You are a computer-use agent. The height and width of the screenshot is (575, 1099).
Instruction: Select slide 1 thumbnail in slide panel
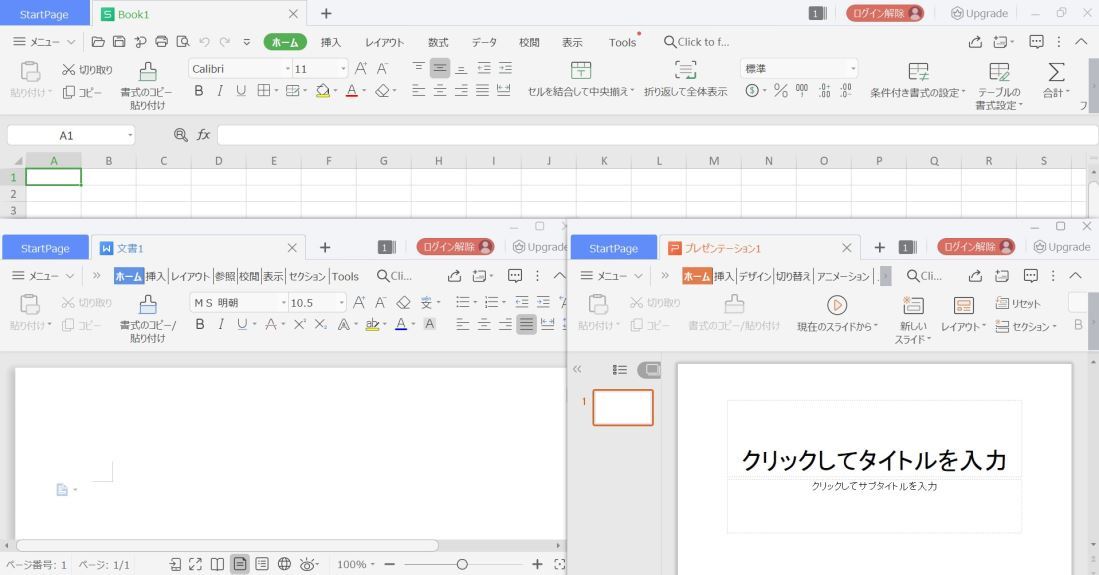pos(623,407)
